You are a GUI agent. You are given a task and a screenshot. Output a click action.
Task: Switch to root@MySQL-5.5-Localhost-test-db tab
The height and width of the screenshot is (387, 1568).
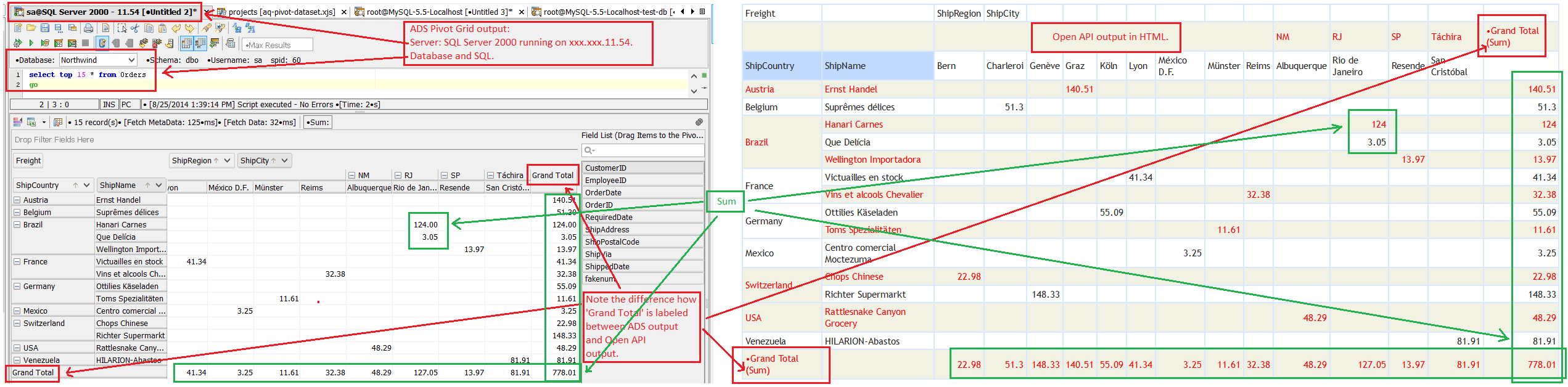[x=602, y=12]
